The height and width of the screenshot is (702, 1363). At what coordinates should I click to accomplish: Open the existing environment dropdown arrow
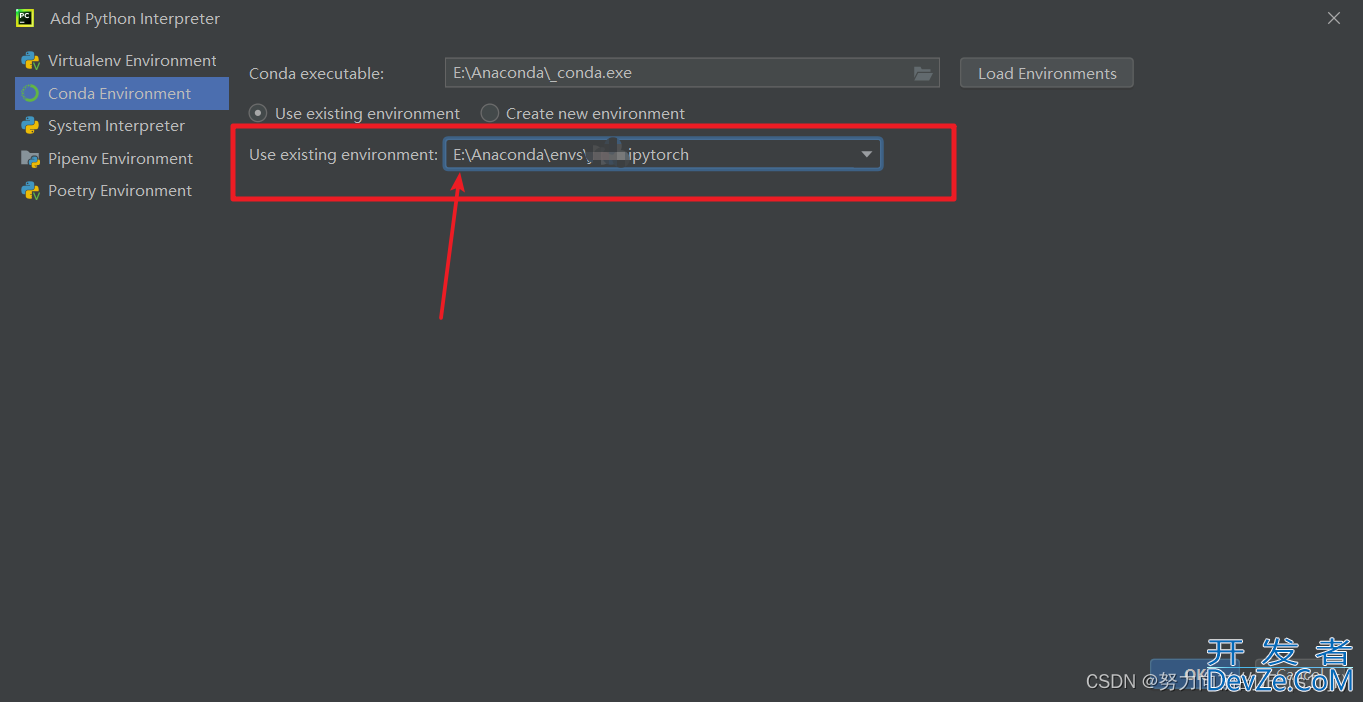tap(866, 154)
